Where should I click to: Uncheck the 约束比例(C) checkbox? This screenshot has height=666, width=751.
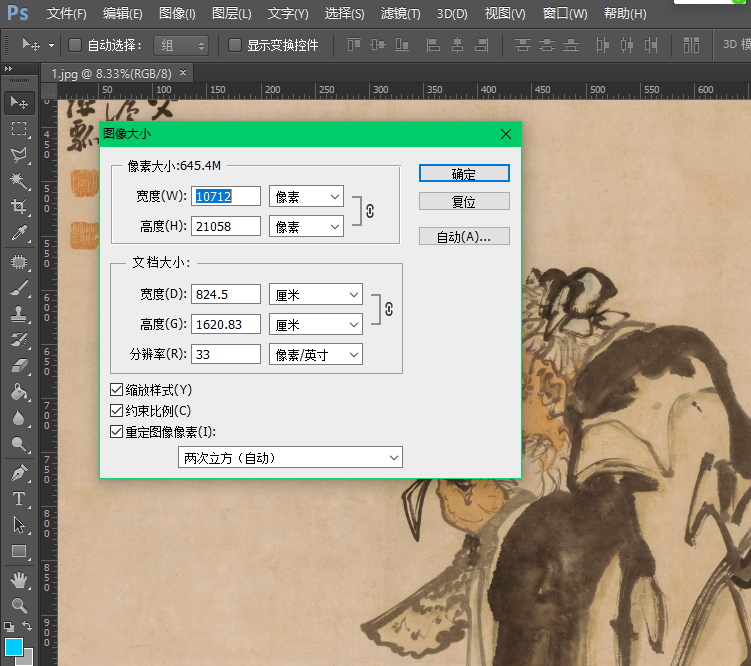click(x=116, y=410)
